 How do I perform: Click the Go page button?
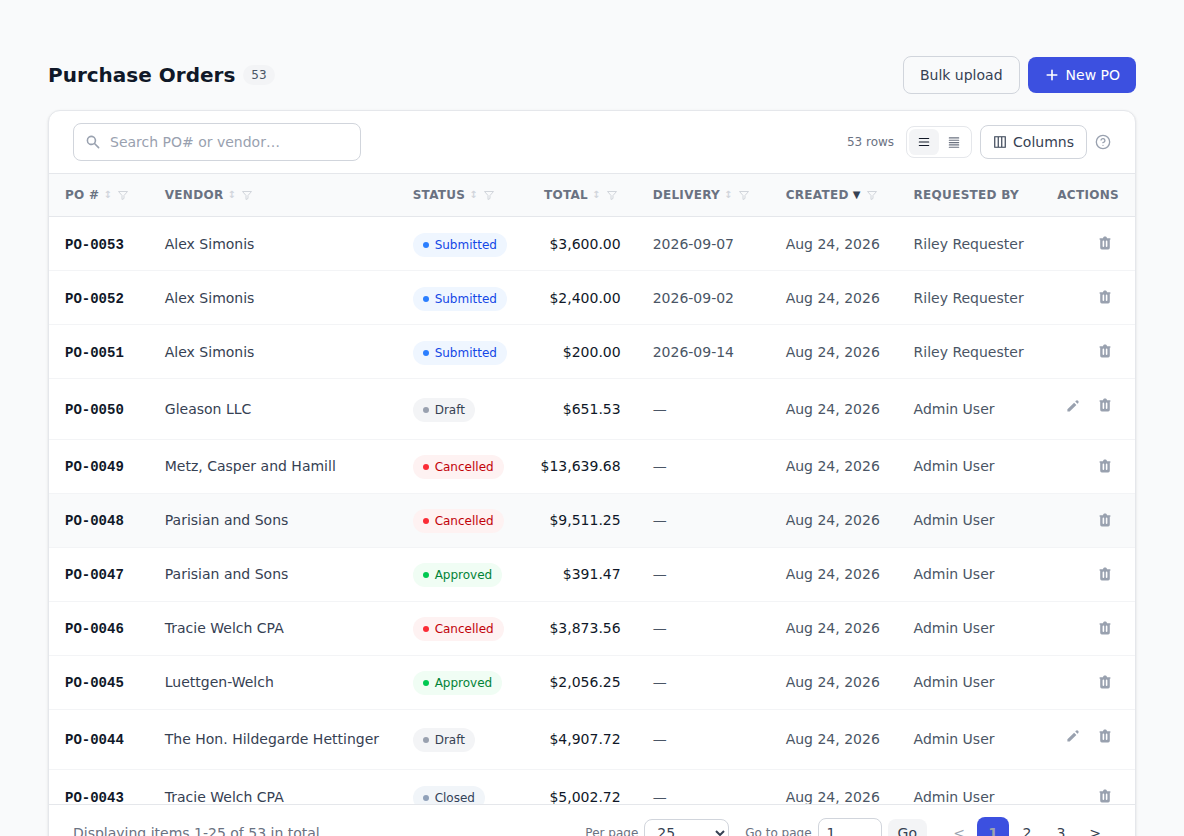coord(907,828)
